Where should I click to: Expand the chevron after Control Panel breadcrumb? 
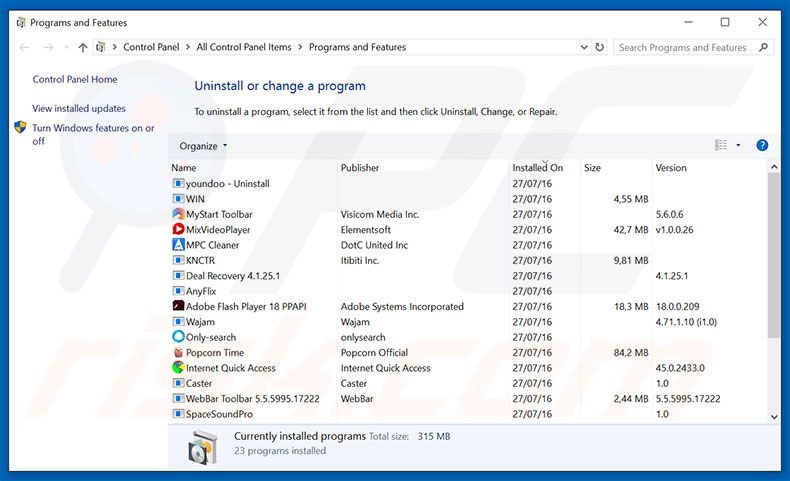click(x=187, y=47)
